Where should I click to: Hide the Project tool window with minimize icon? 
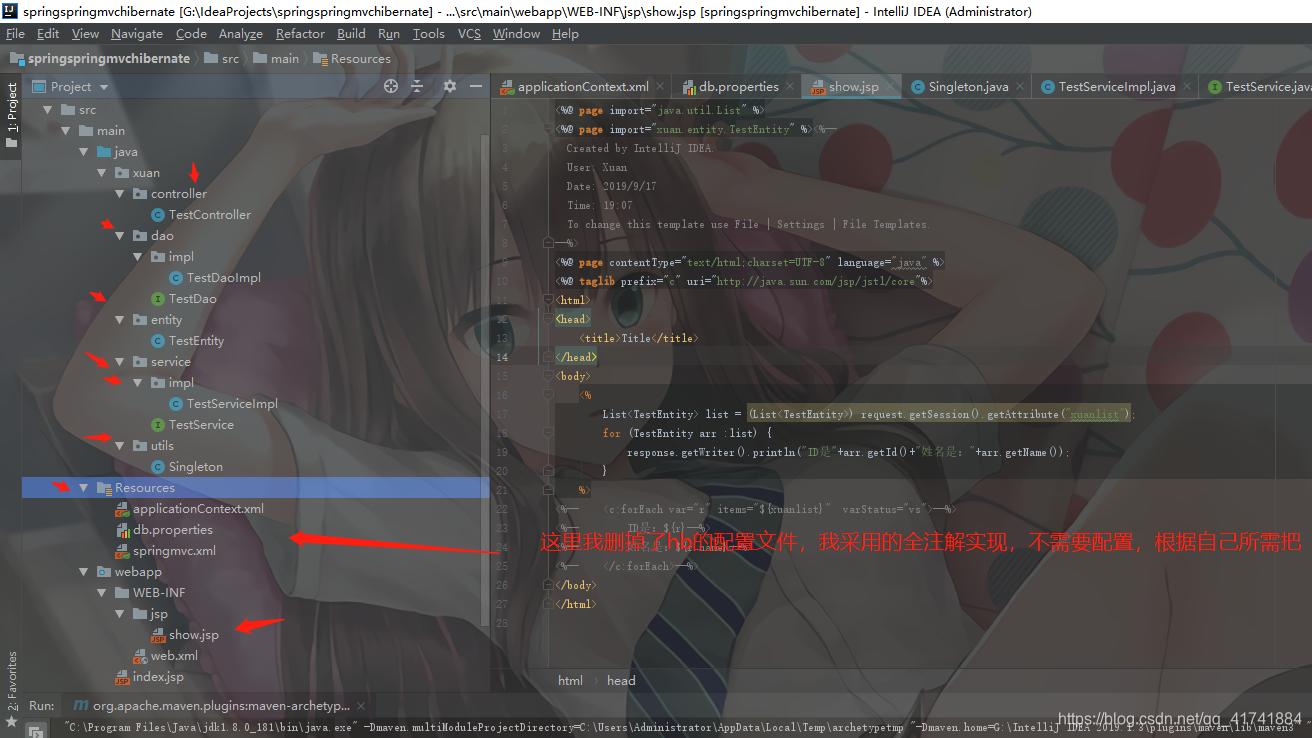[475, 87]
